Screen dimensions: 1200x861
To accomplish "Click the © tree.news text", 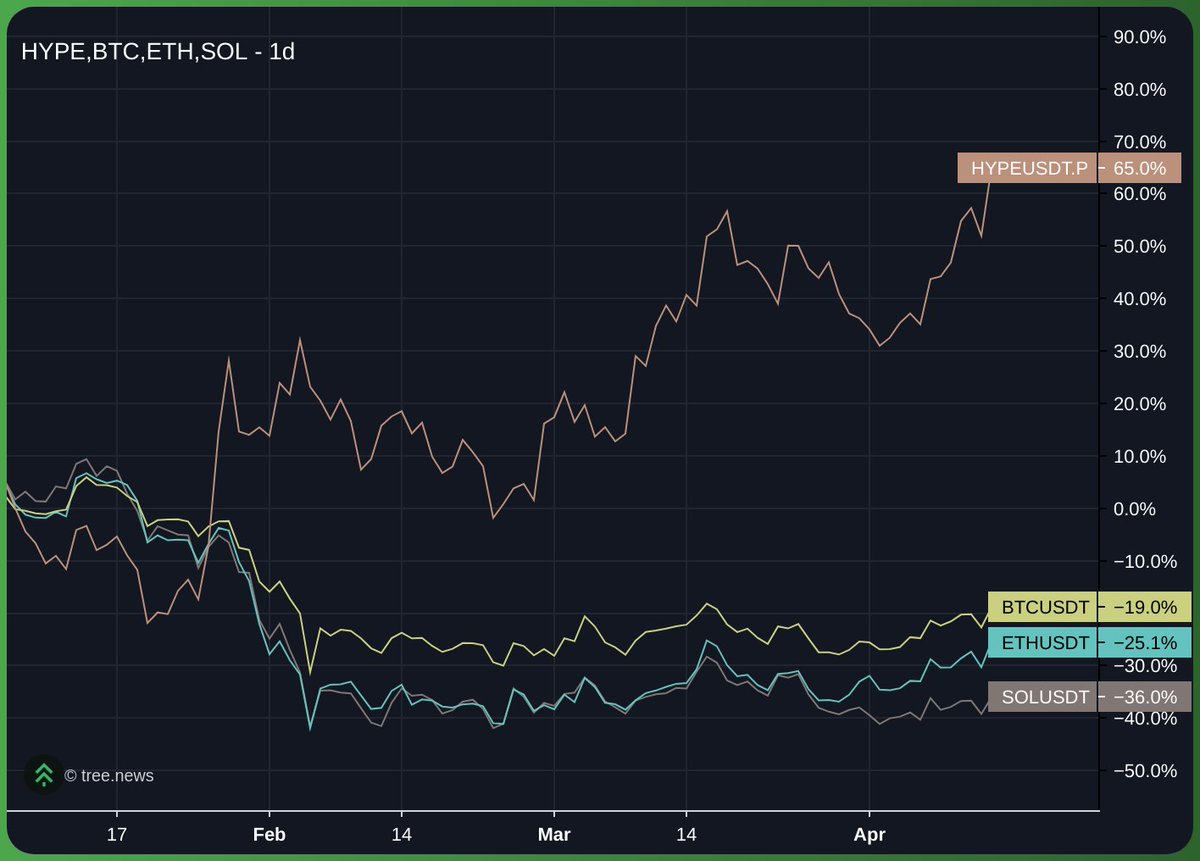I will 109,775.
